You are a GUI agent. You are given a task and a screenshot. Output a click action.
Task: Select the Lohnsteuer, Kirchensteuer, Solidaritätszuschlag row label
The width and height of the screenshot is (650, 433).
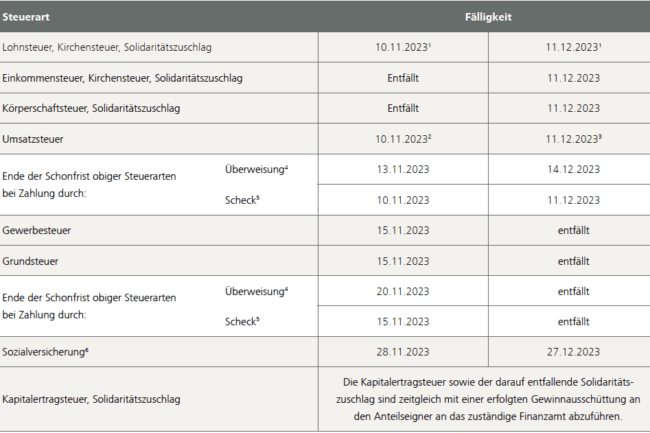pos(107,47)
